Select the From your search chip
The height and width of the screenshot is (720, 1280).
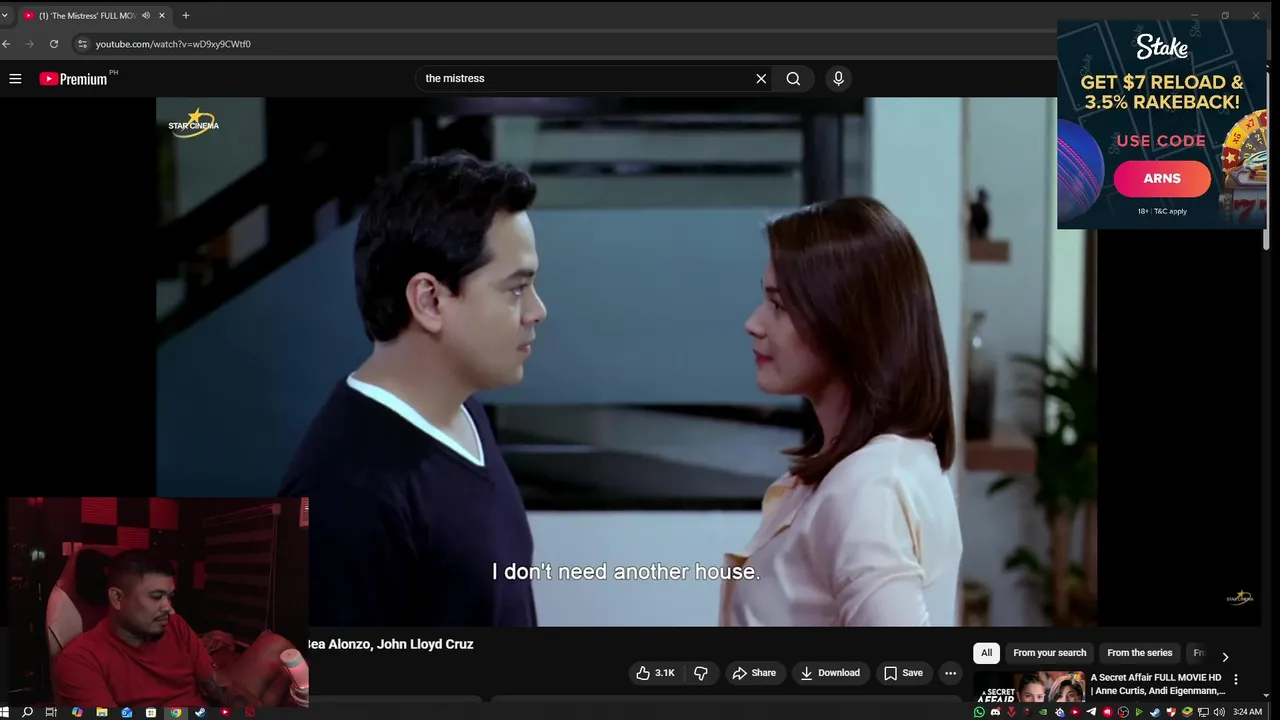[1049, 653]
